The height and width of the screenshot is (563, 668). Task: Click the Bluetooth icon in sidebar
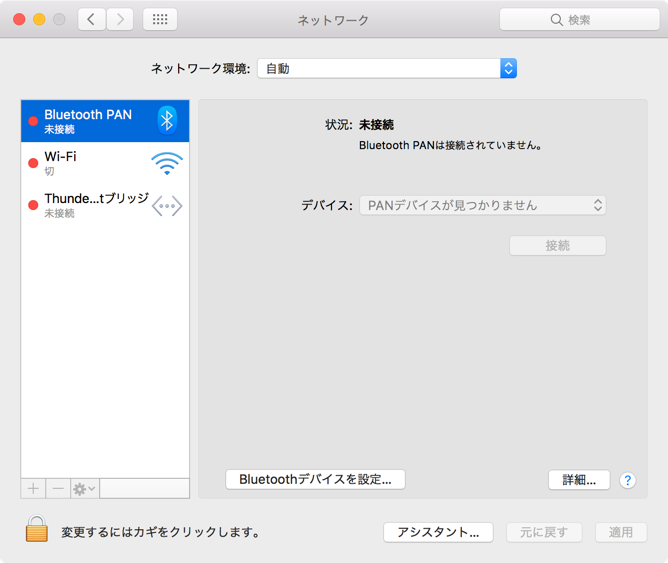point(167,121)
